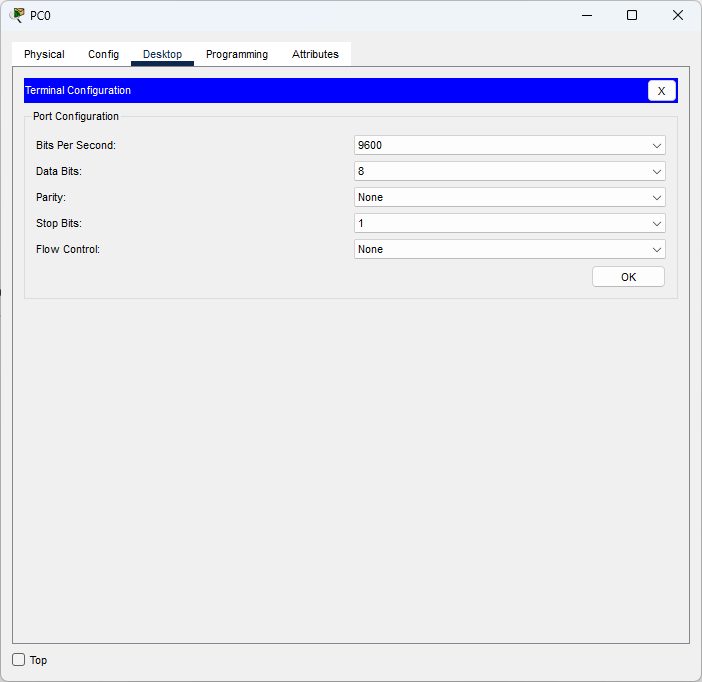The height and width of the screenshot is (682, 702).
Task: Expand the Data Bits combo box
Action: pyautogui.click(x=510, y=171)
